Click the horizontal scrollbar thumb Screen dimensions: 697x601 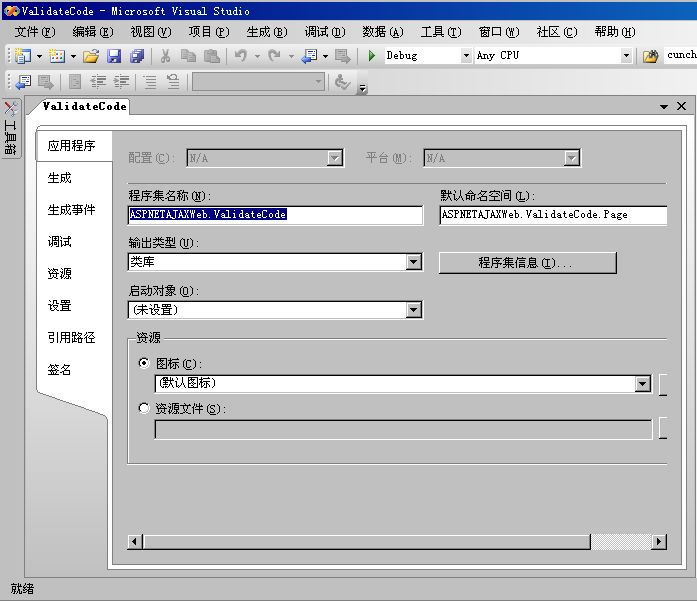(367, 541)
